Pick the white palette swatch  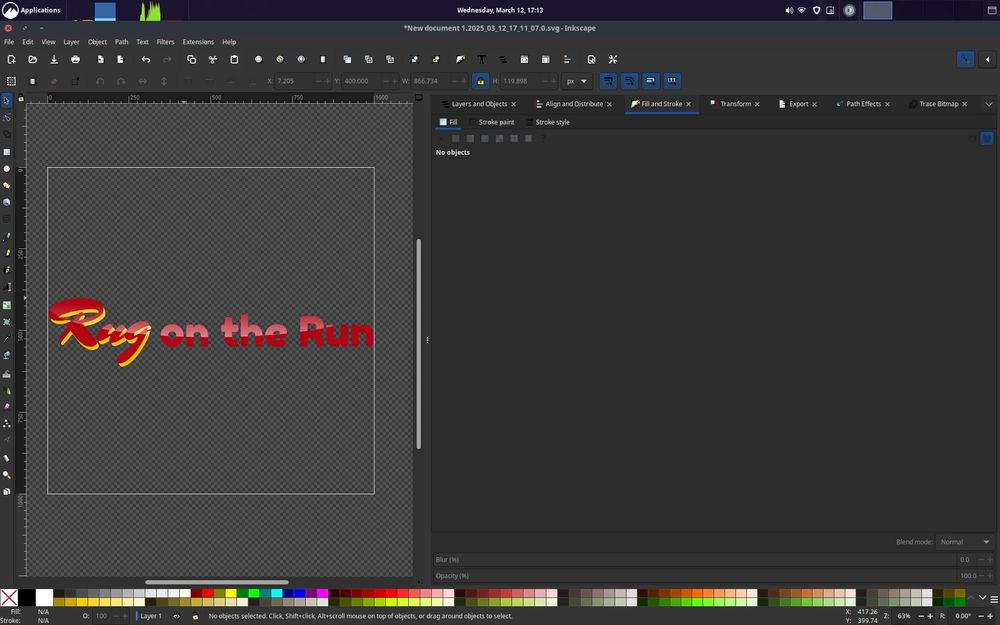coord(44,598)
